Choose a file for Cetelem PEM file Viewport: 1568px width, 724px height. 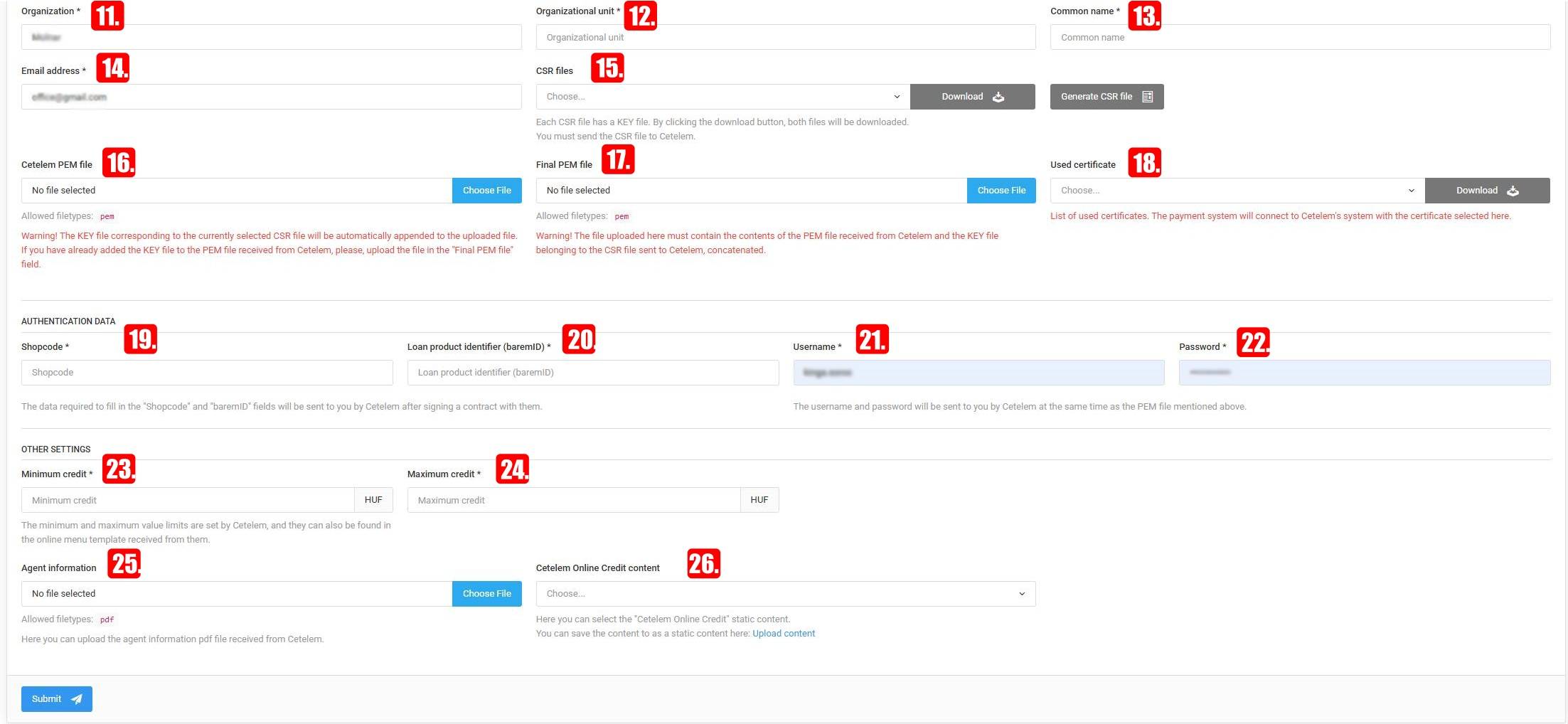(x=486, y=191)
